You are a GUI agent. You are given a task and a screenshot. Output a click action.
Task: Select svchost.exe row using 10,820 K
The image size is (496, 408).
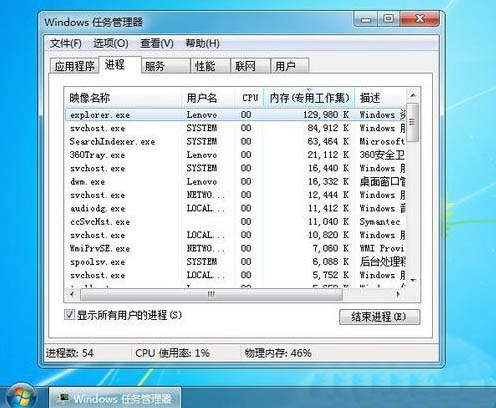click(235, 235)
